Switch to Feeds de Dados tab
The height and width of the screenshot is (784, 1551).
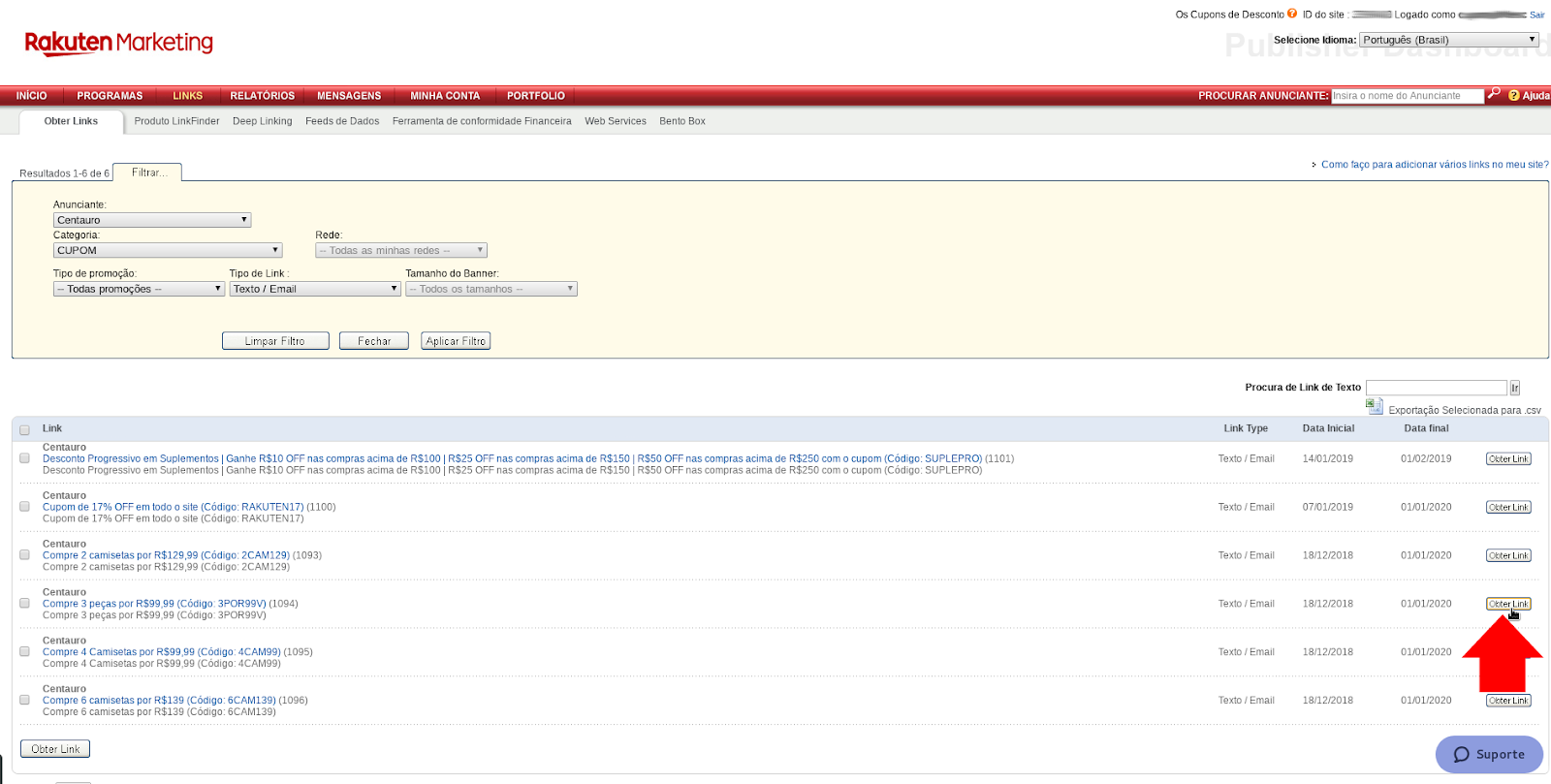[x=342, y=121]
